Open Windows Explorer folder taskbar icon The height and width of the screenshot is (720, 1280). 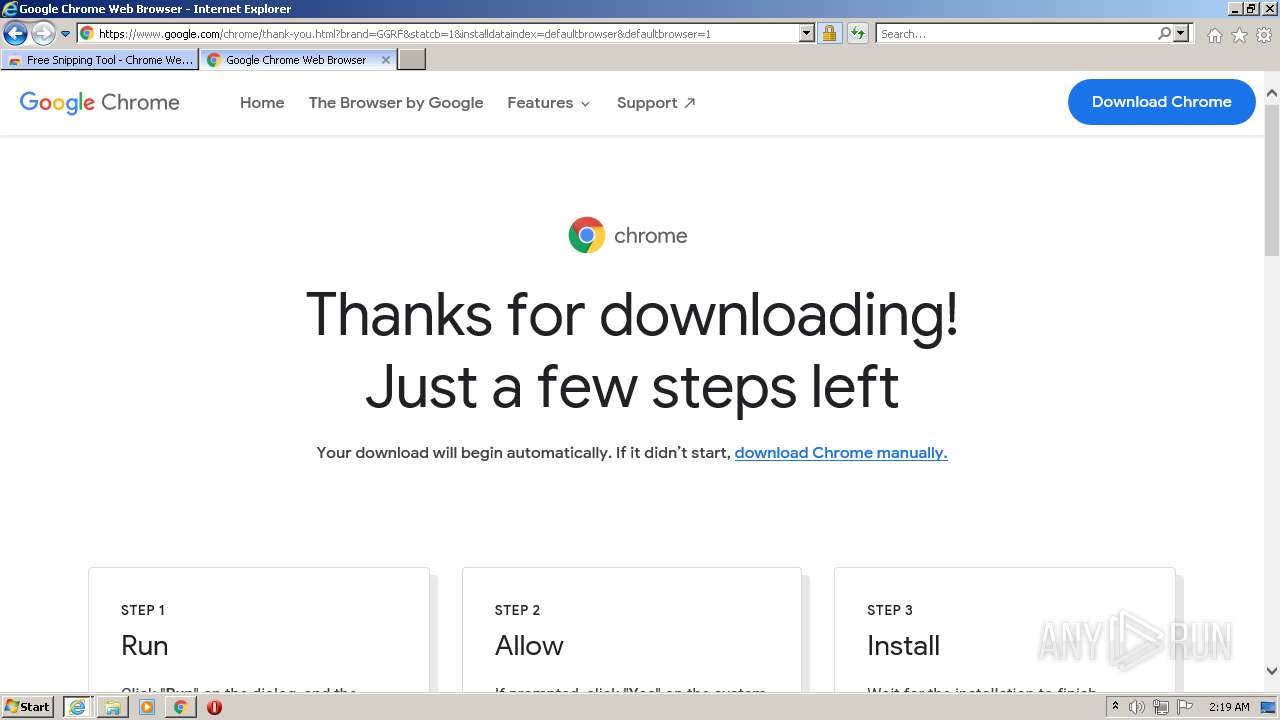pos(112,707)
